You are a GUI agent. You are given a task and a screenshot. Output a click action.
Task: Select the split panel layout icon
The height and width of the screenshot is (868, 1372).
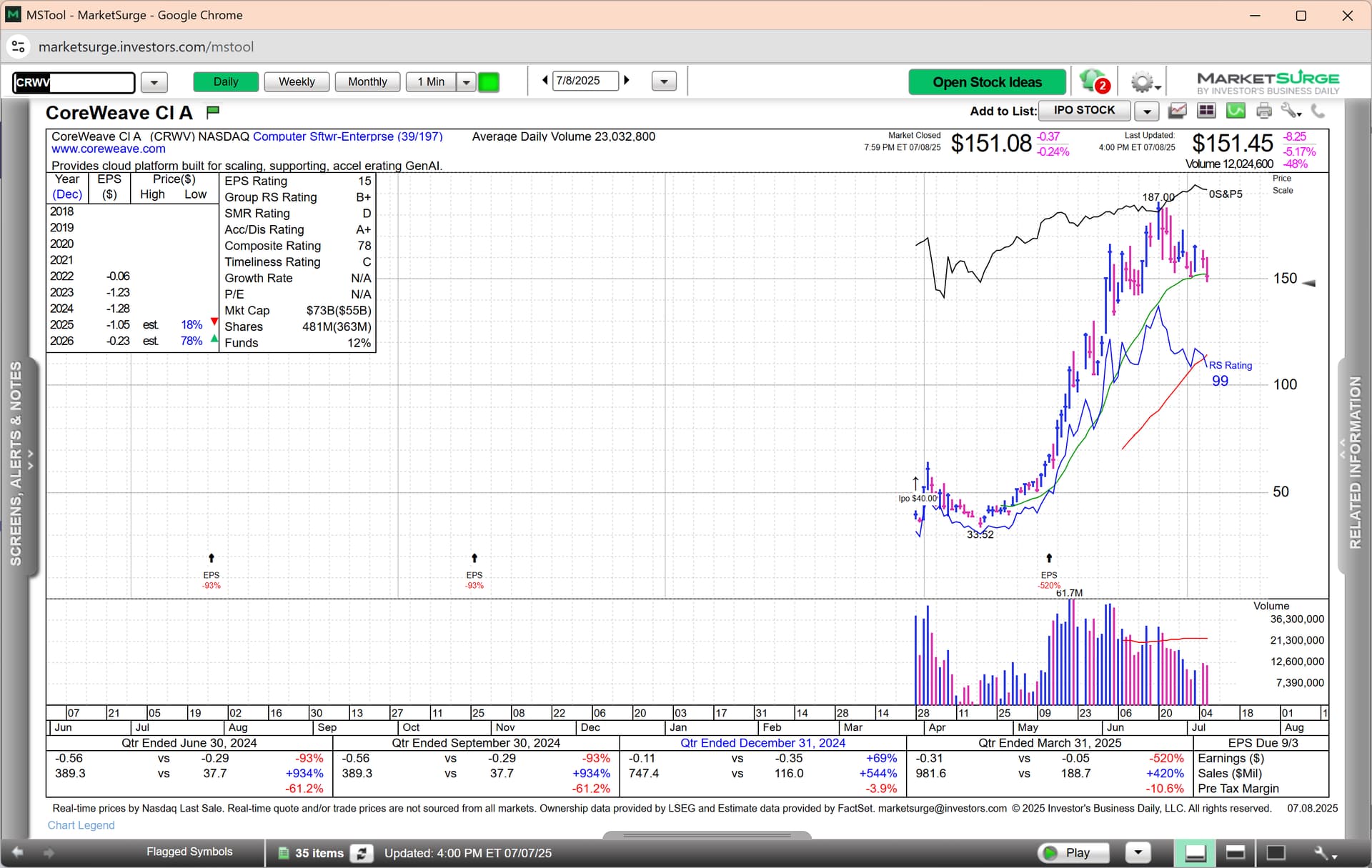pyautogui.click(x=1236, y=852)
